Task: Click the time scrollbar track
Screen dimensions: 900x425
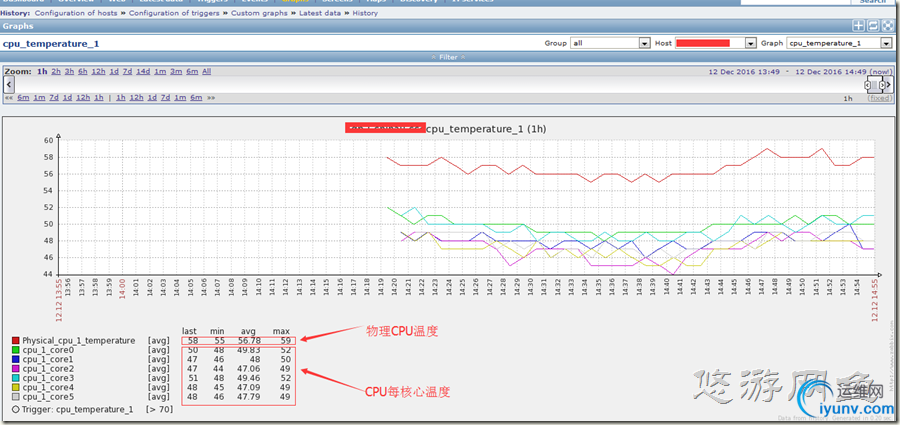Action: click(439, 84)
